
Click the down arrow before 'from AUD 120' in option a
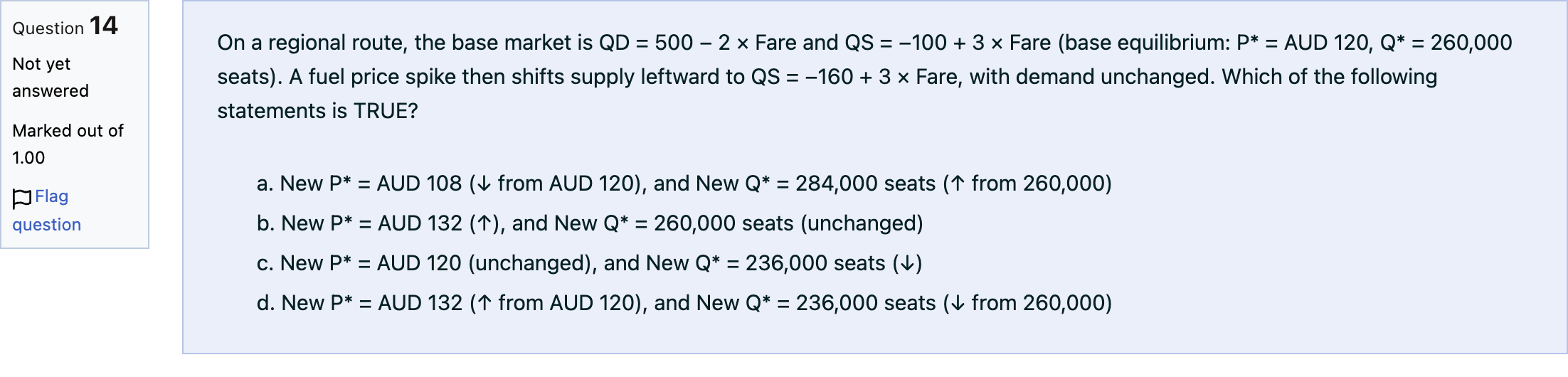[x=484, y=184]
